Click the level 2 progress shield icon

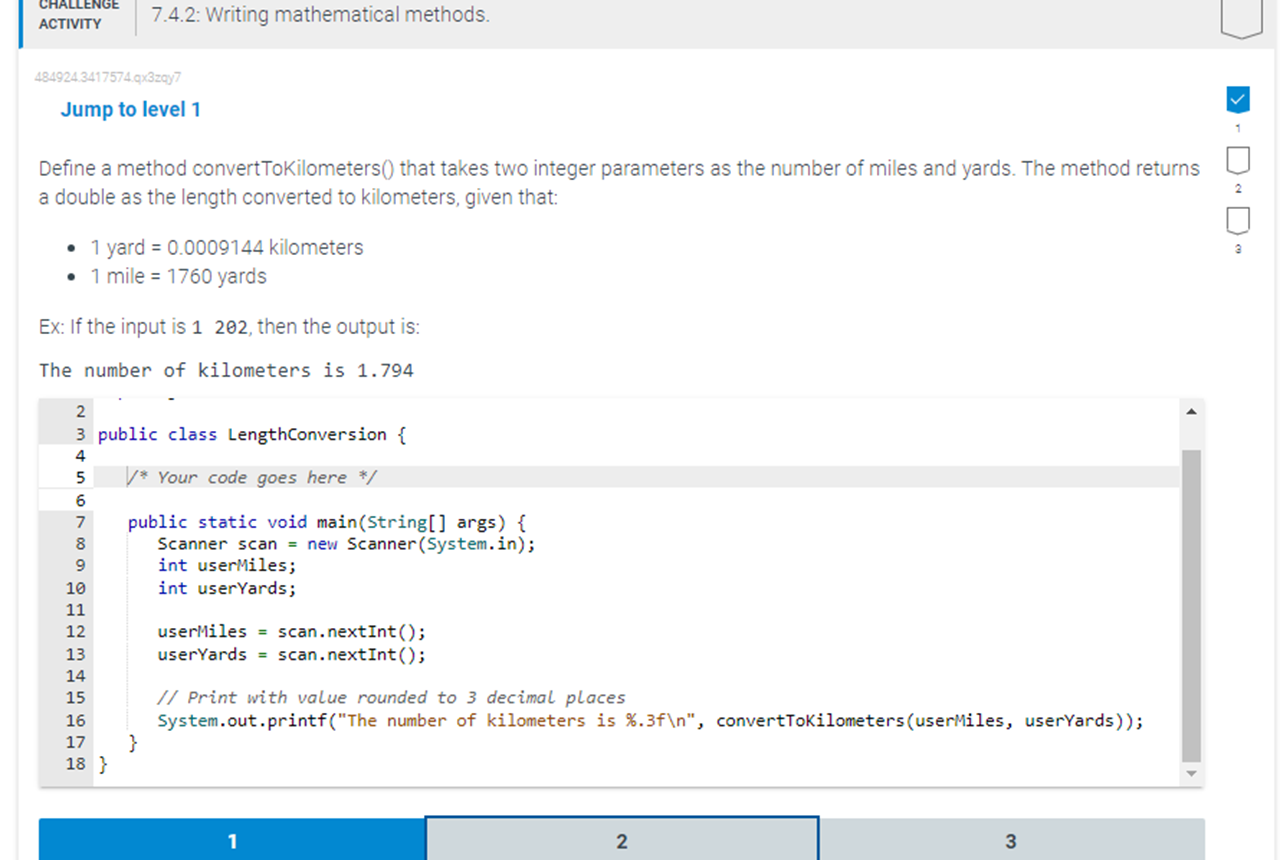1238,160
